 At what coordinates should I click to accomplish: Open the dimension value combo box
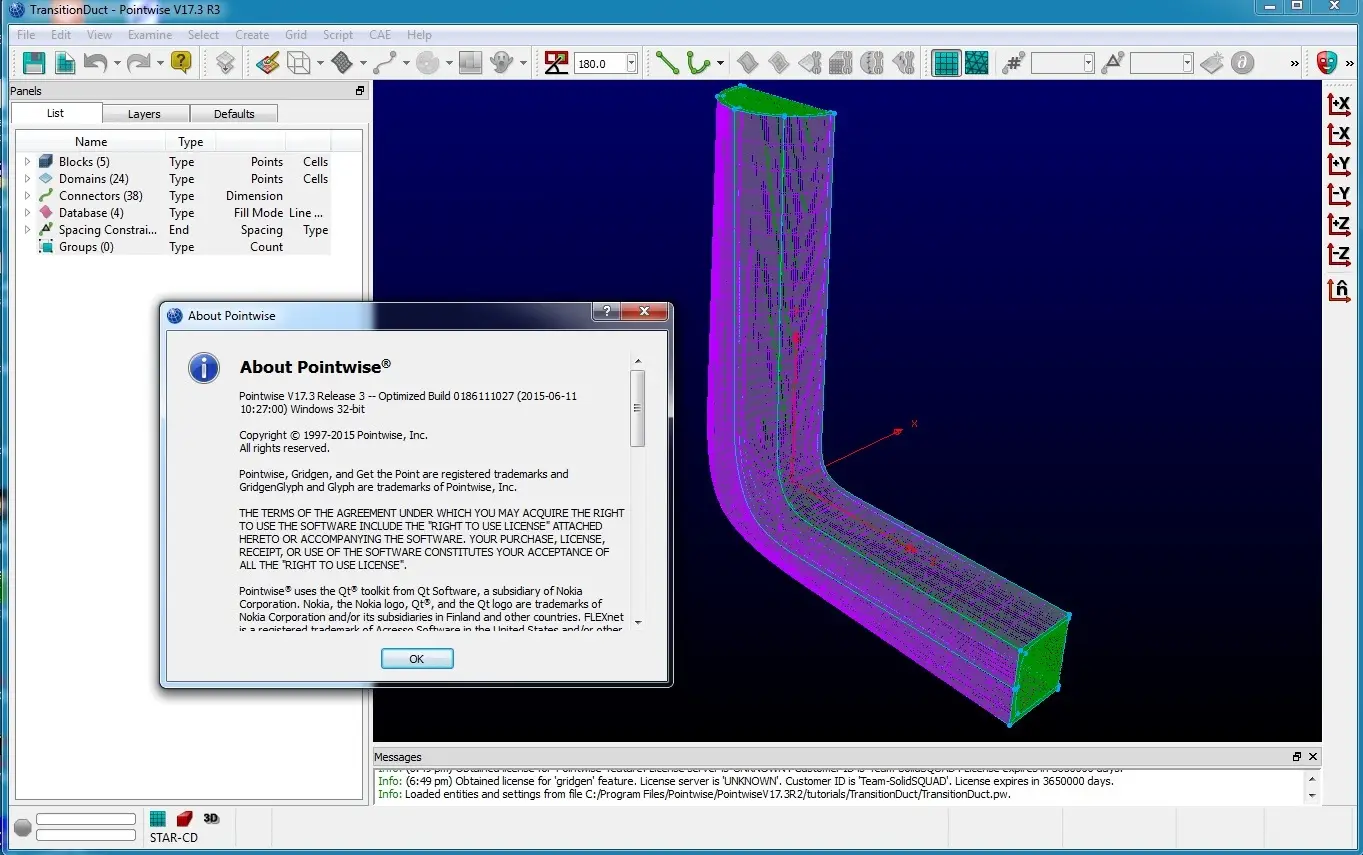point(1063,63)
